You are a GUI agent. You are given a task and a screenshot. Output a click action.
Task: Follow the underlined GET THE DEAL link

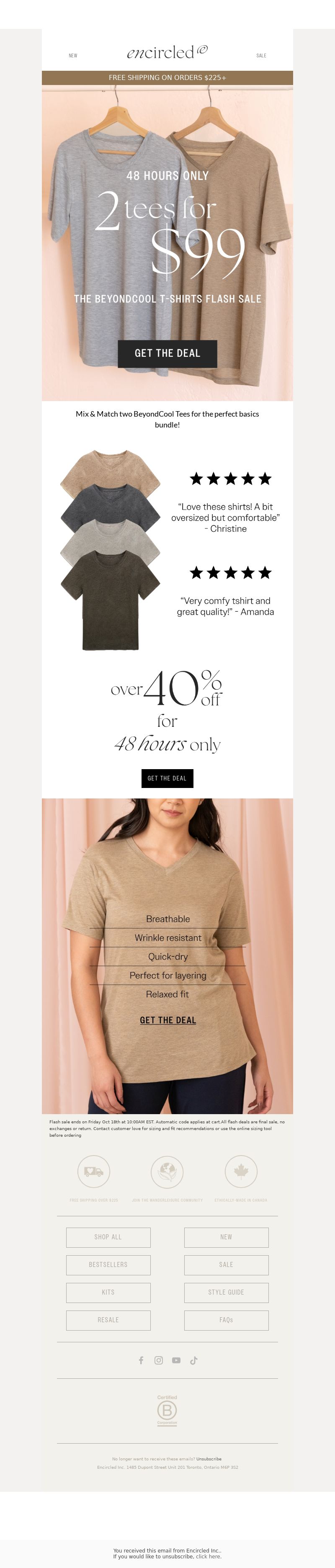pos(168,1020)
